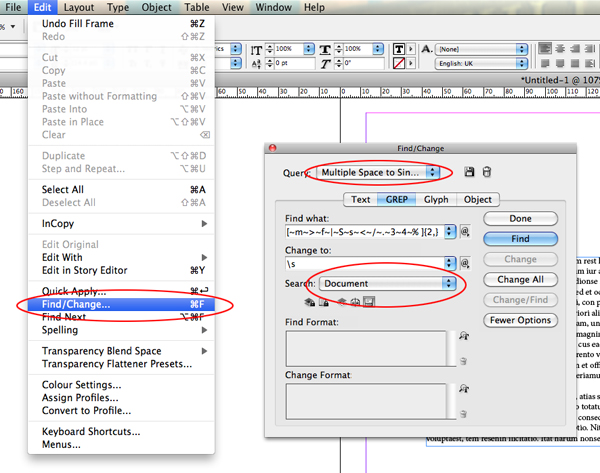Toggle Include Master Pages search option
This screenshot has width=600, height=473.
355,302
